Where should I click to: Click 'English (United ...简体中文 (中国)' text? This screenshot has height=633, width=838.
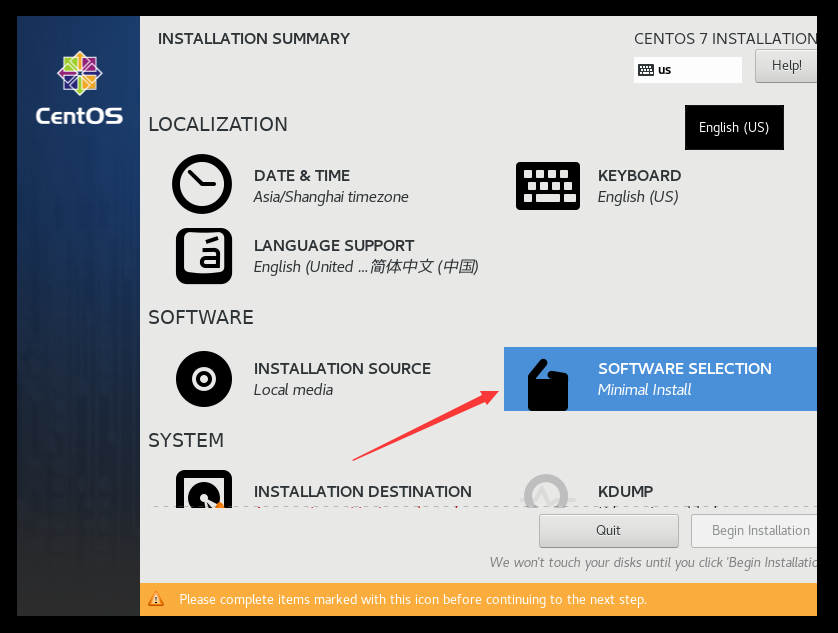pyautogui.click(x=366, y=267)
